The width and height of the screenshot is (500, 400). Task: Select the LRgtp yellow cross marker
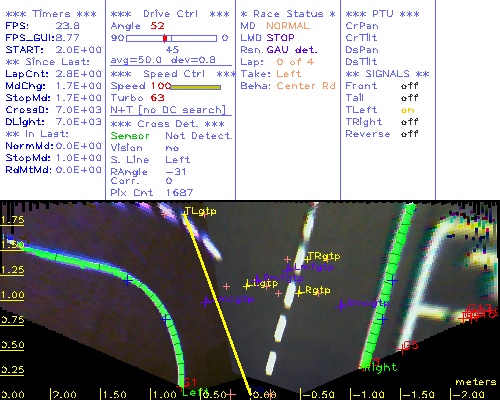click(299, 293)
